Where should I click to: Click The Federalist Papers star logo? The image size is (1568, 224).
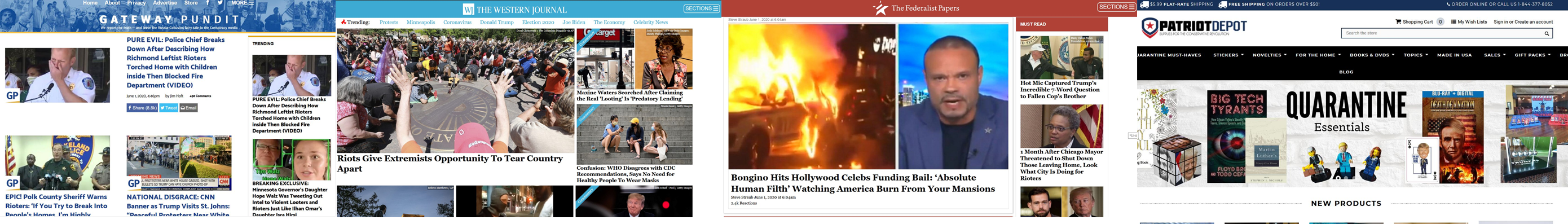880,8
